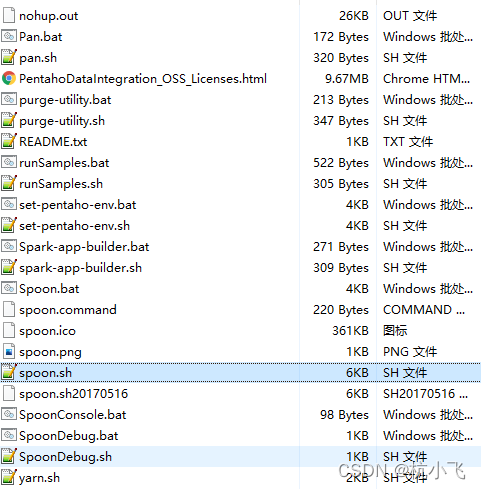Click the Spark-app-builder.bat file icon
The height and width of the screenshot is (489, 481).
click(9, 246)
